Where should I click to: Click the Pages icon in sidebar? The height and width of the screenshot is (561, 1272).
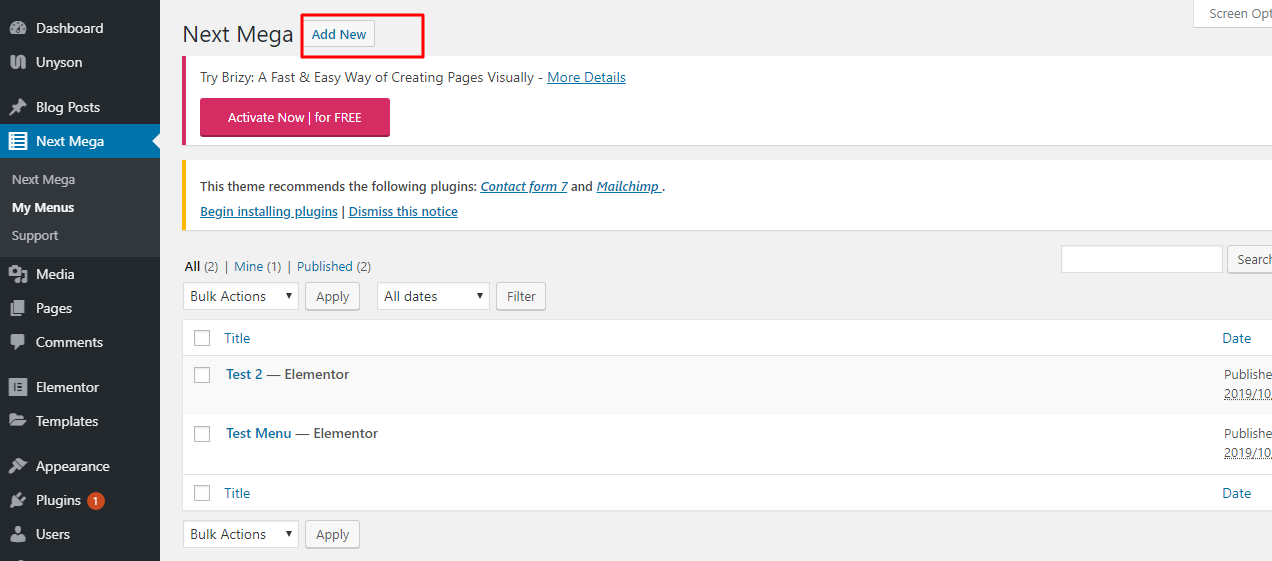[18, 308]
